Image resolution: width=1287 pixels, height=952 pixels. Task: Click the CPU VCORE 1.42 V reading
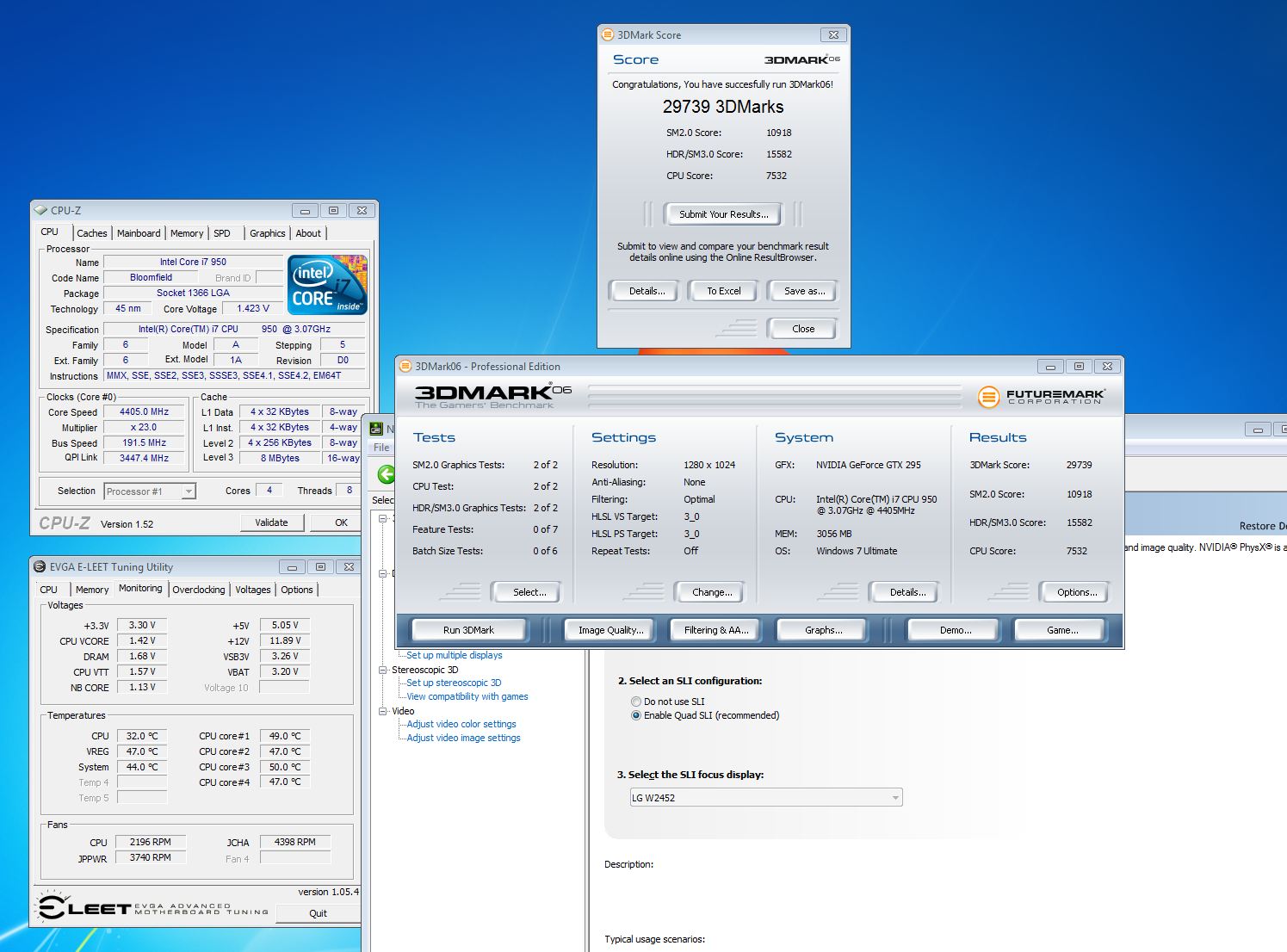click(x=142, y=640)
